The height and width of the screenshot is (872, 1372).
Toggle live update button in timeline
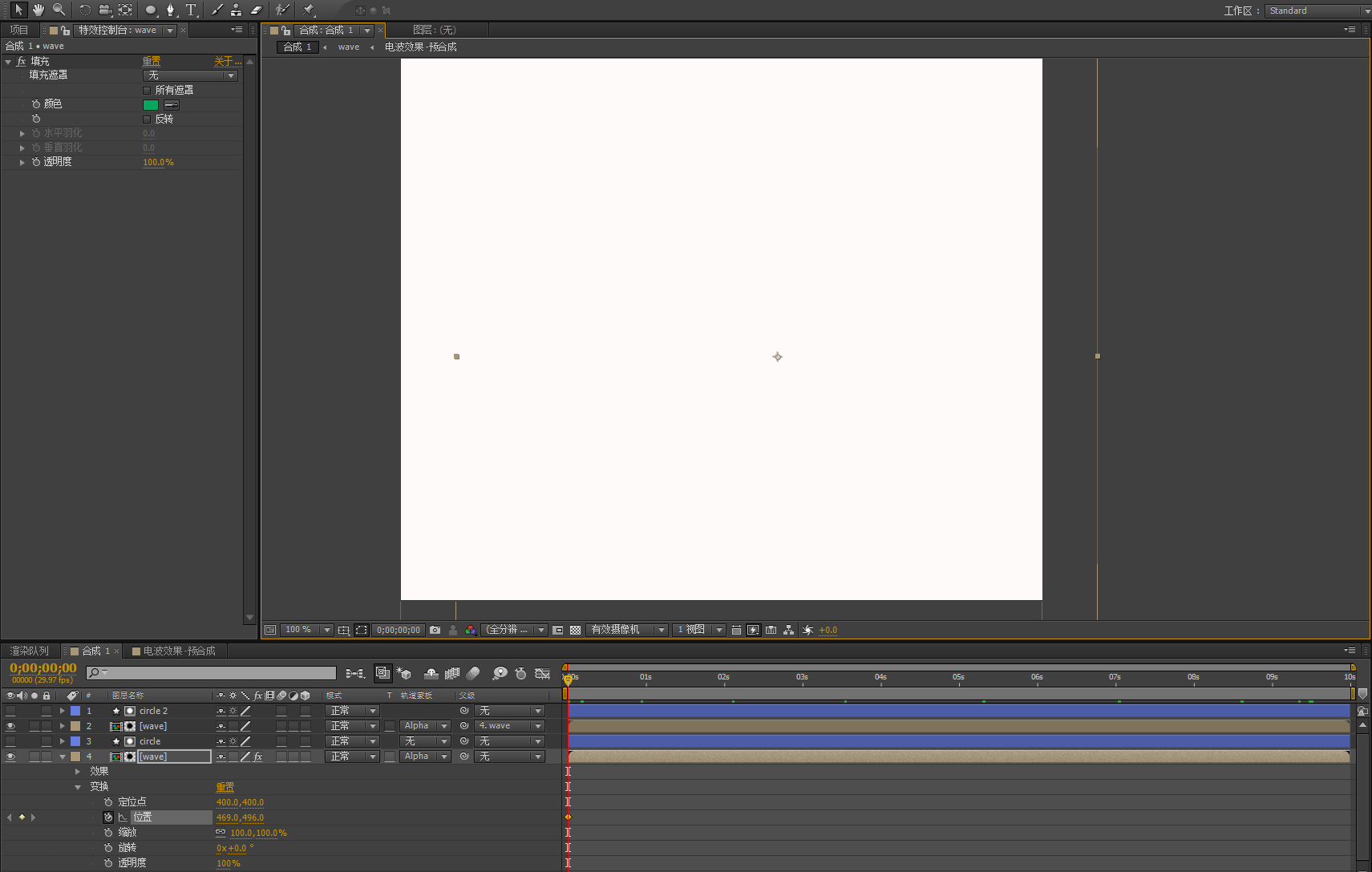pos(383,674)
